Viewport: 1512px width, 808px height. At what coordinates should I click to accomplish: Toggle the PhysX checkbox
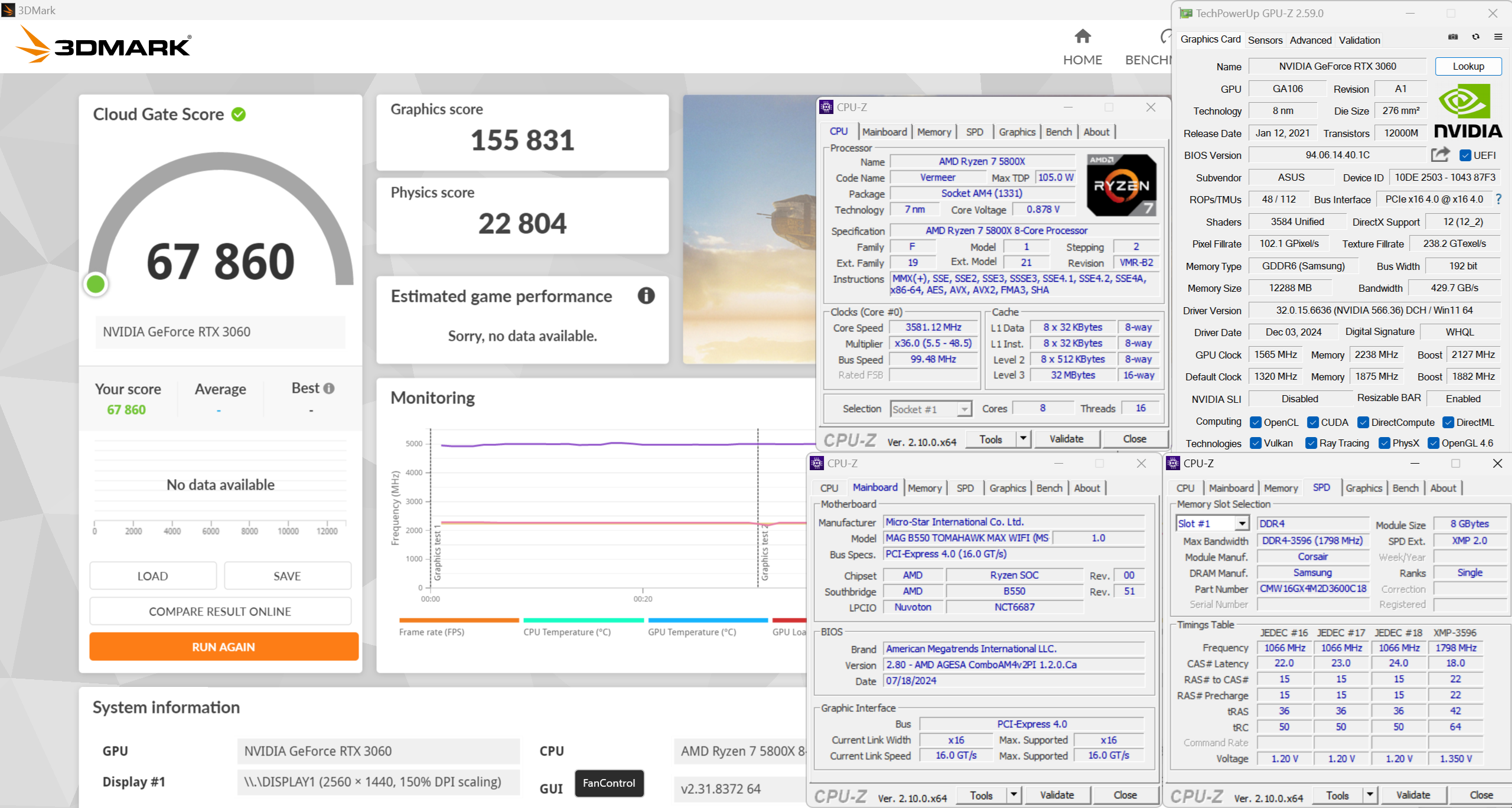[1384, 443]
